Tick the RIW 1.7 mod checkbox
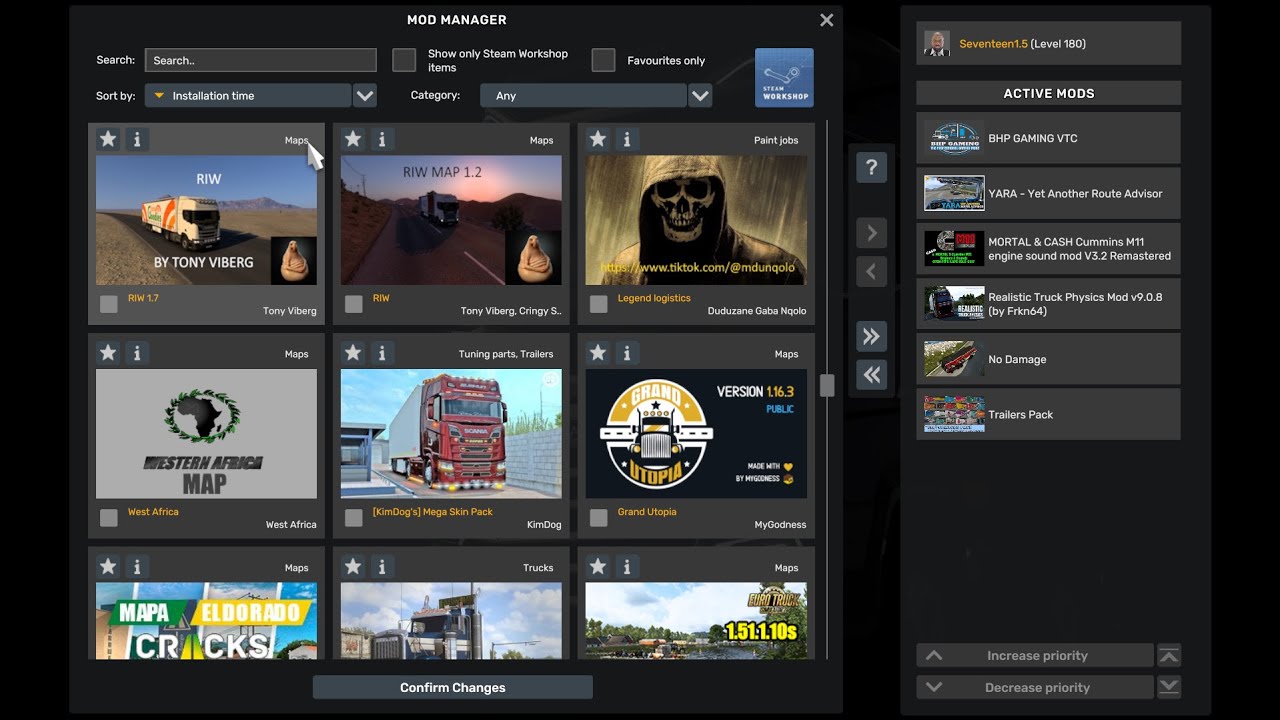This screenshot has width=1280, height=720. coord(108,304)
